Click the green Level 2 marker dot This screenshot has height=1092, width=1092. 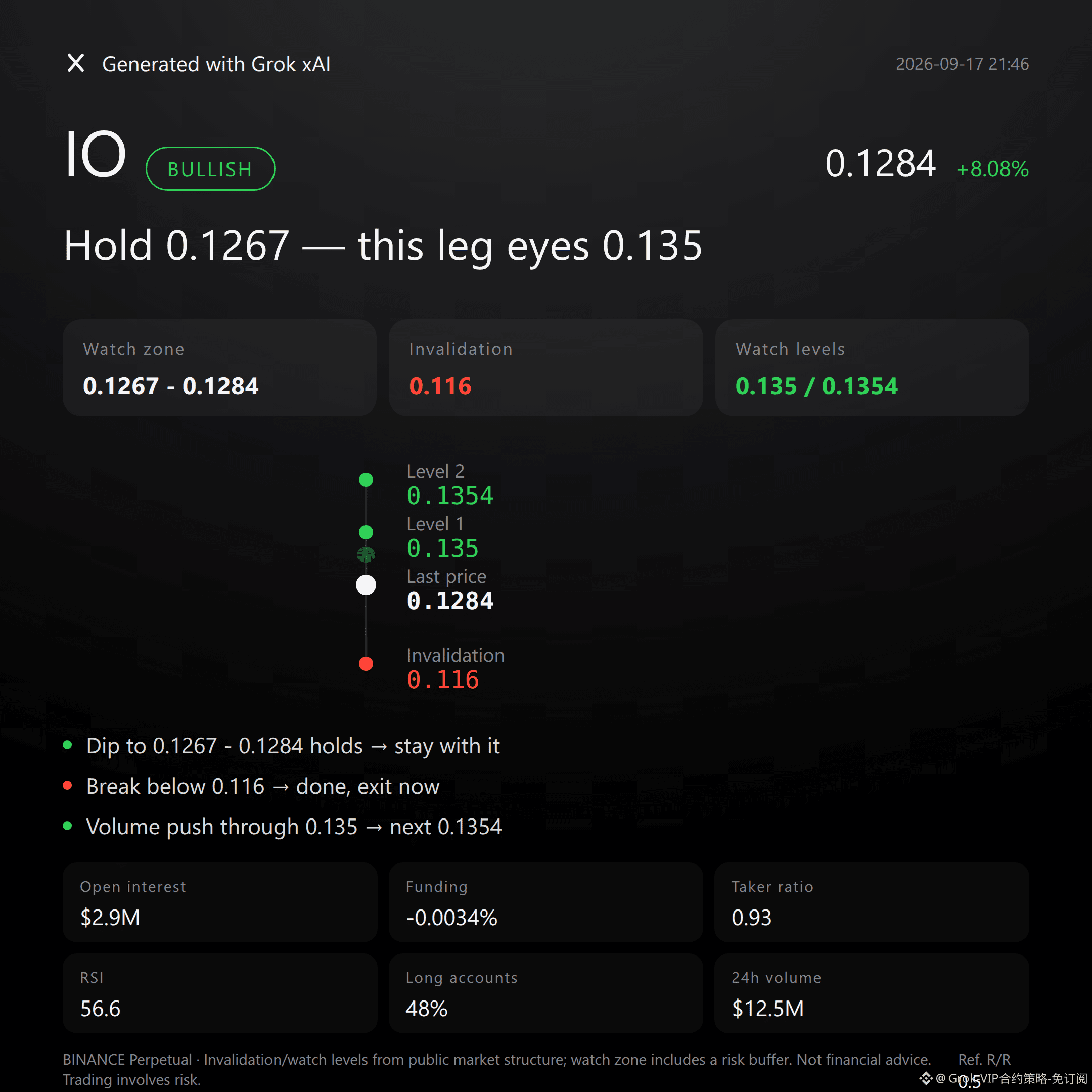point(366,480)
